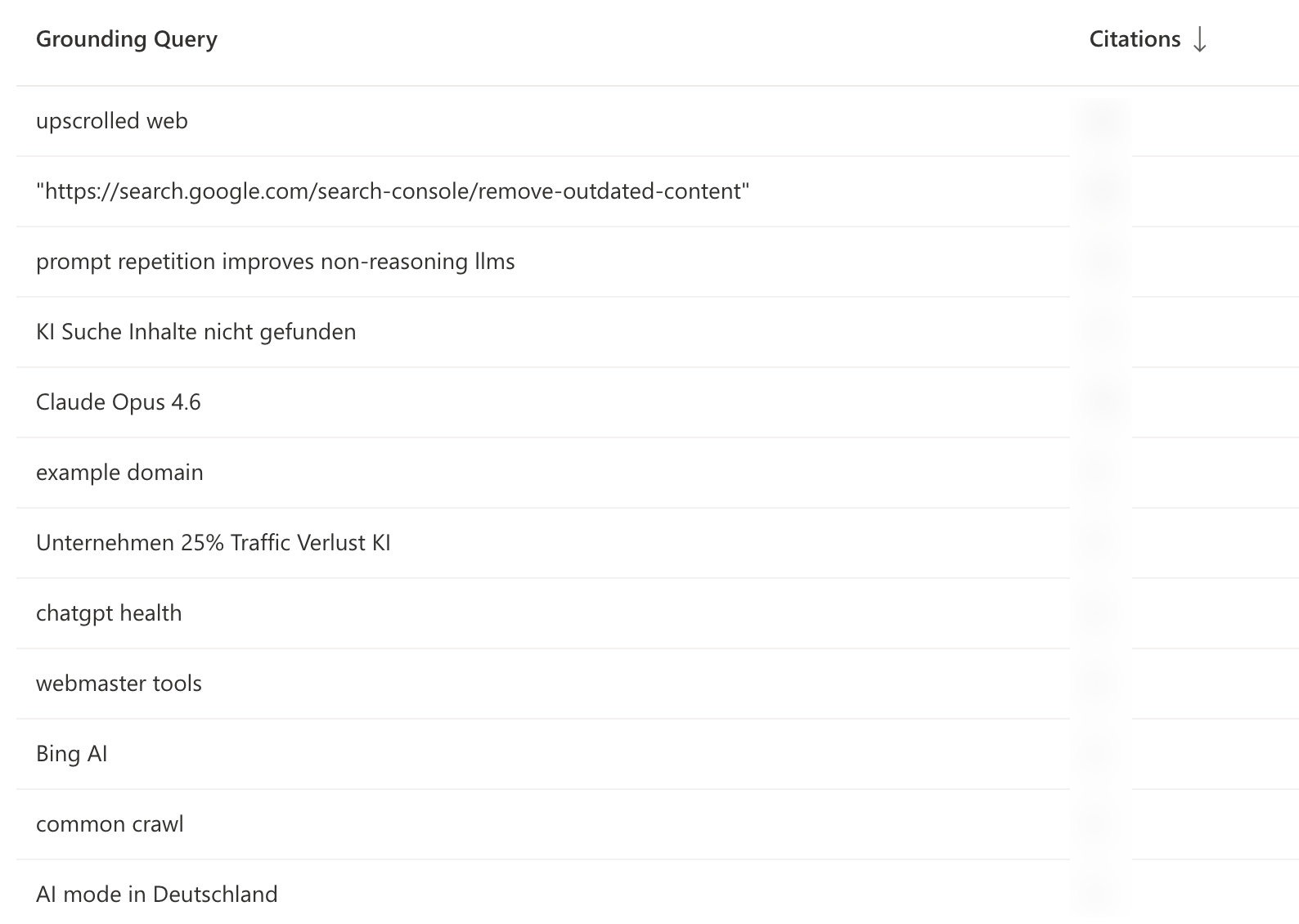This screenshot has height=924, width=1299.
Task: Open the remove-outdated-content URL query
Action: click(391, 191)
